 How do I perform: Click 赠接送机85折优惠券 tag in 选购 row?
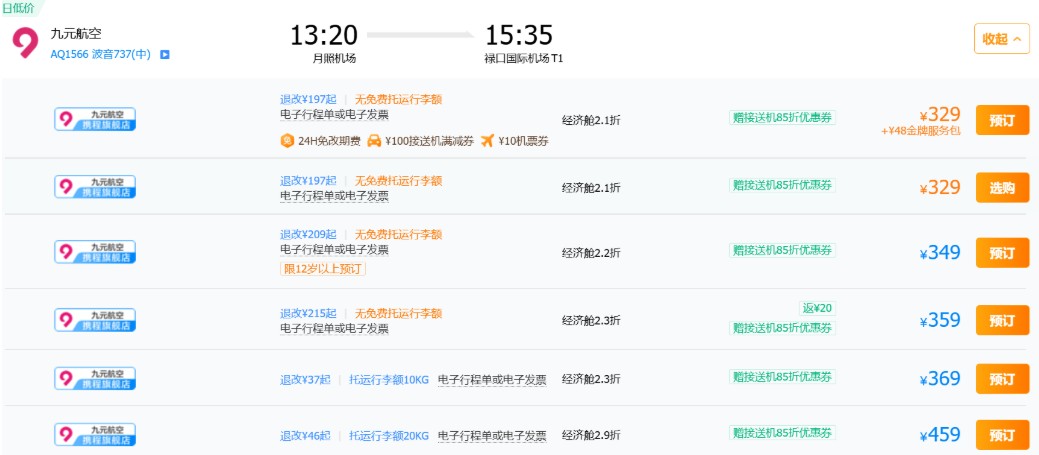point(783,185)
